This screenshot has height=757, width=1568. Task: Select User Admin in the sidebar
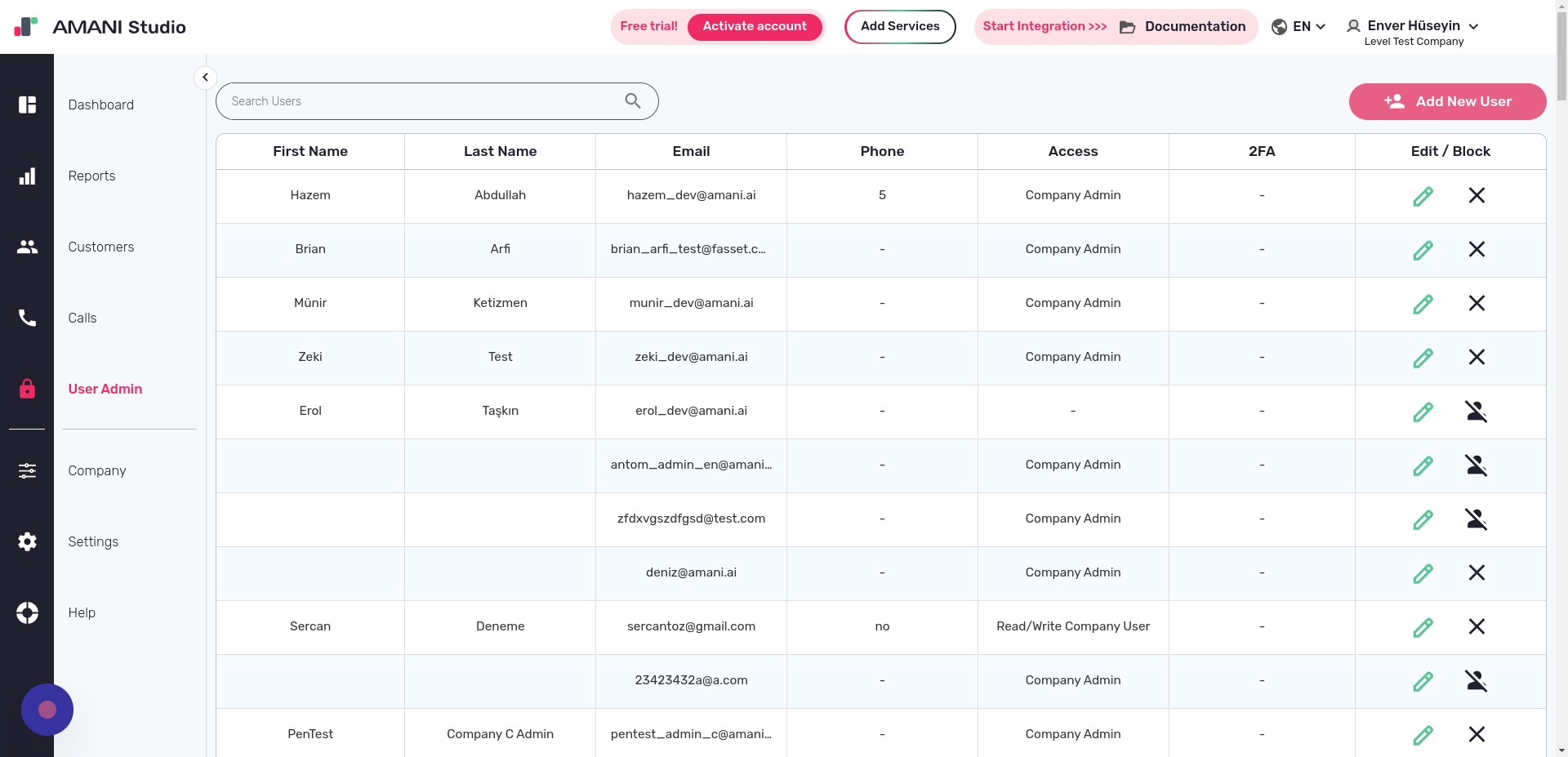pos(105,389)
